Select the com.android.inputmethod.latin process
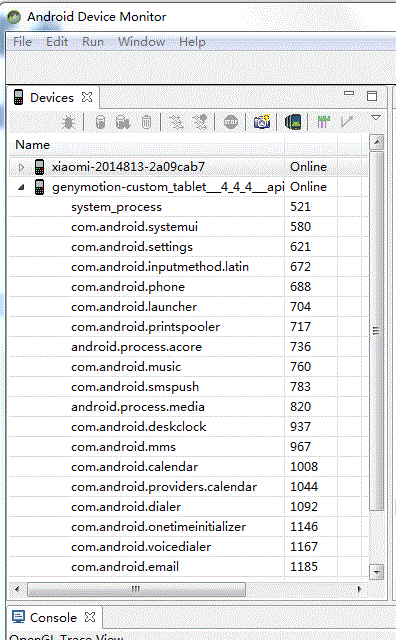The height and width of the screenshot is (640, 396). tap(160, 267)
